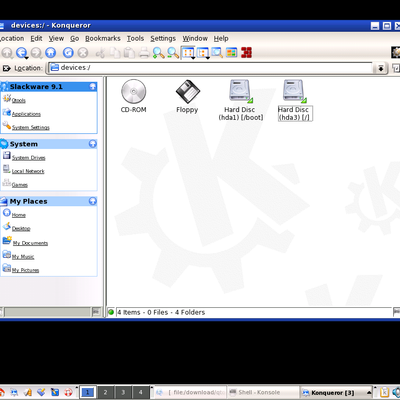
Task: Switch to Shell - Konsole taskbar entry
Action: 263,393
